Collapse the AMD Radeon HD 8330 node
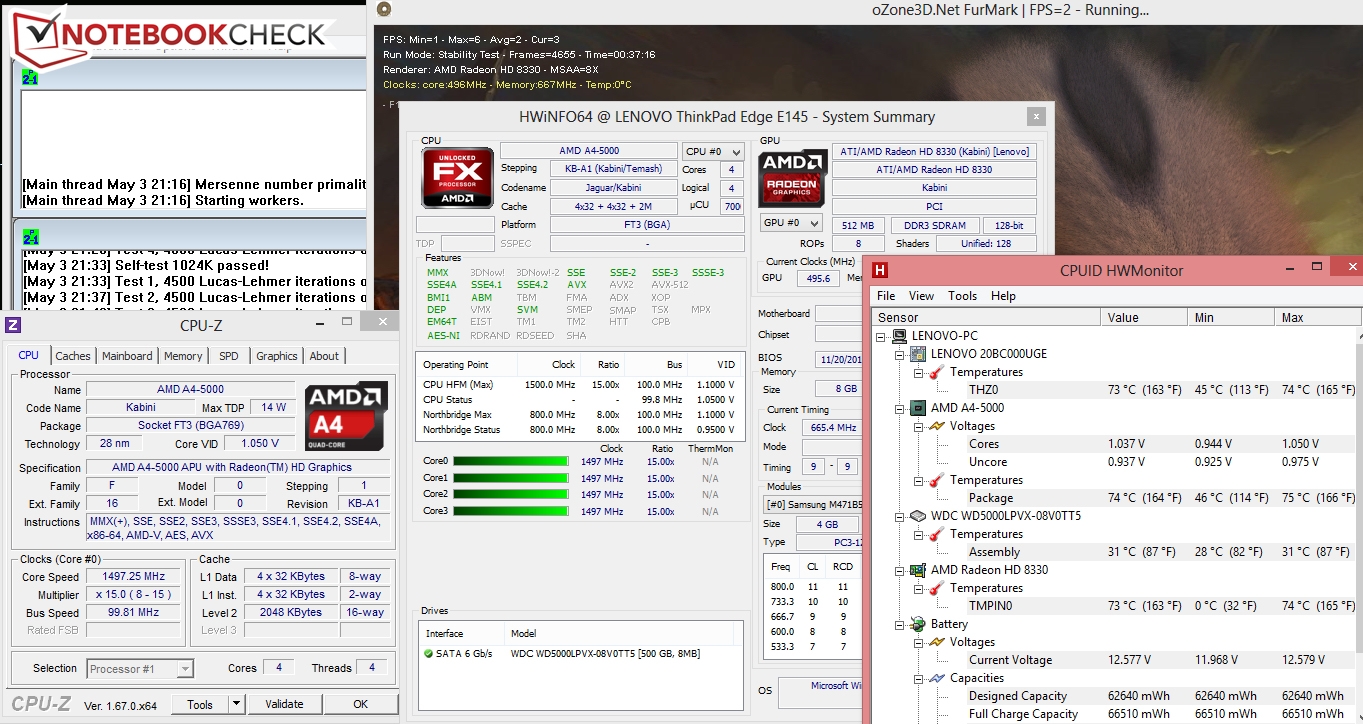Screen dimensions: 1363x724 [900, 570]
